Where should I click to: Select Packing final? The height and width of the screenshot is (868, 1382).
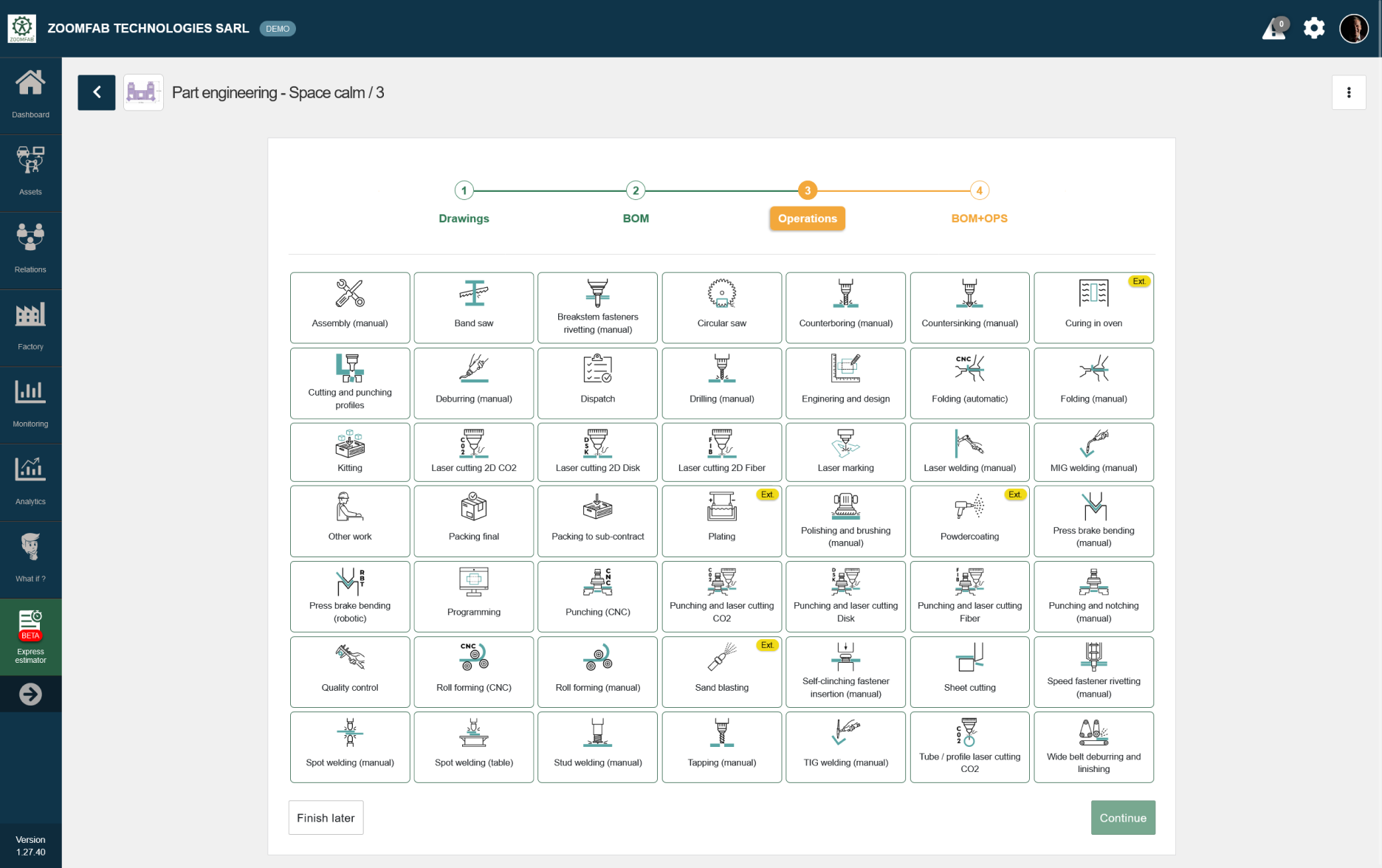point(474,521)
